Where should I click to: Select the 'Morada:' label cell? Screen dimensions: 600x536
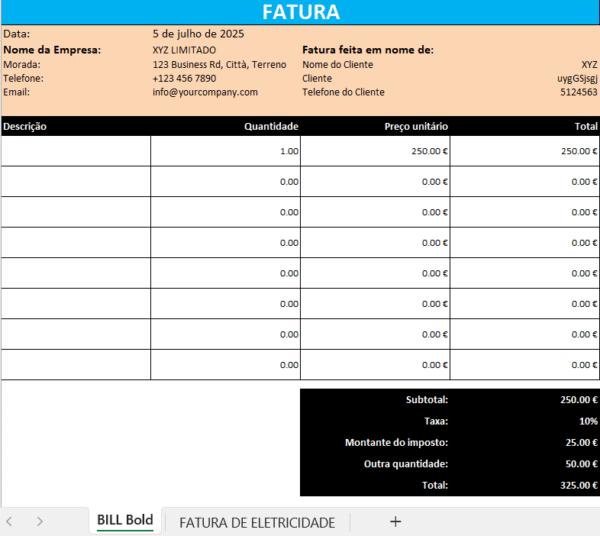pos(22,65)
